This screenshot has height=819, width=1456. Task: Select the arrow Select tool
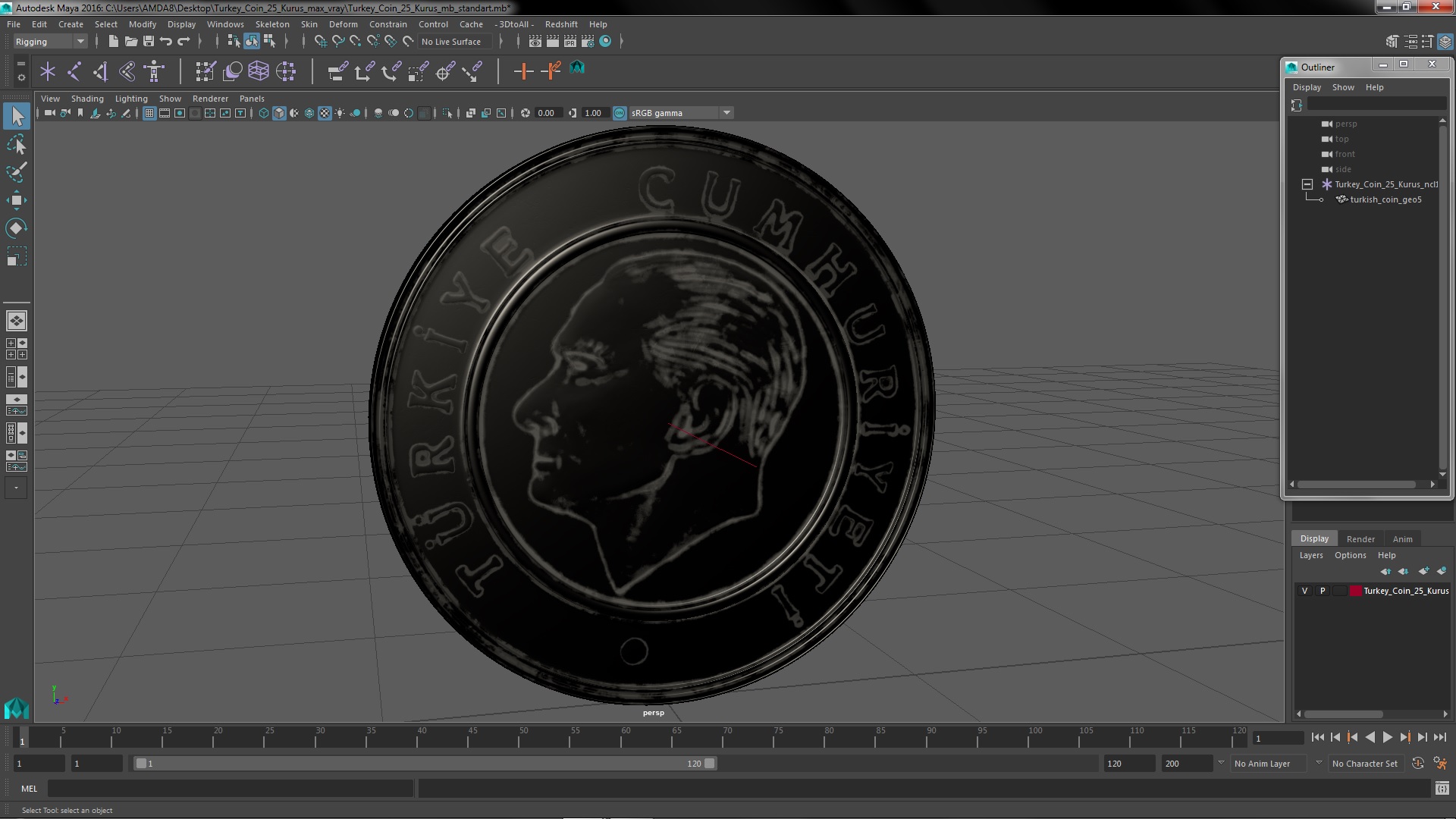pos(17,116)
